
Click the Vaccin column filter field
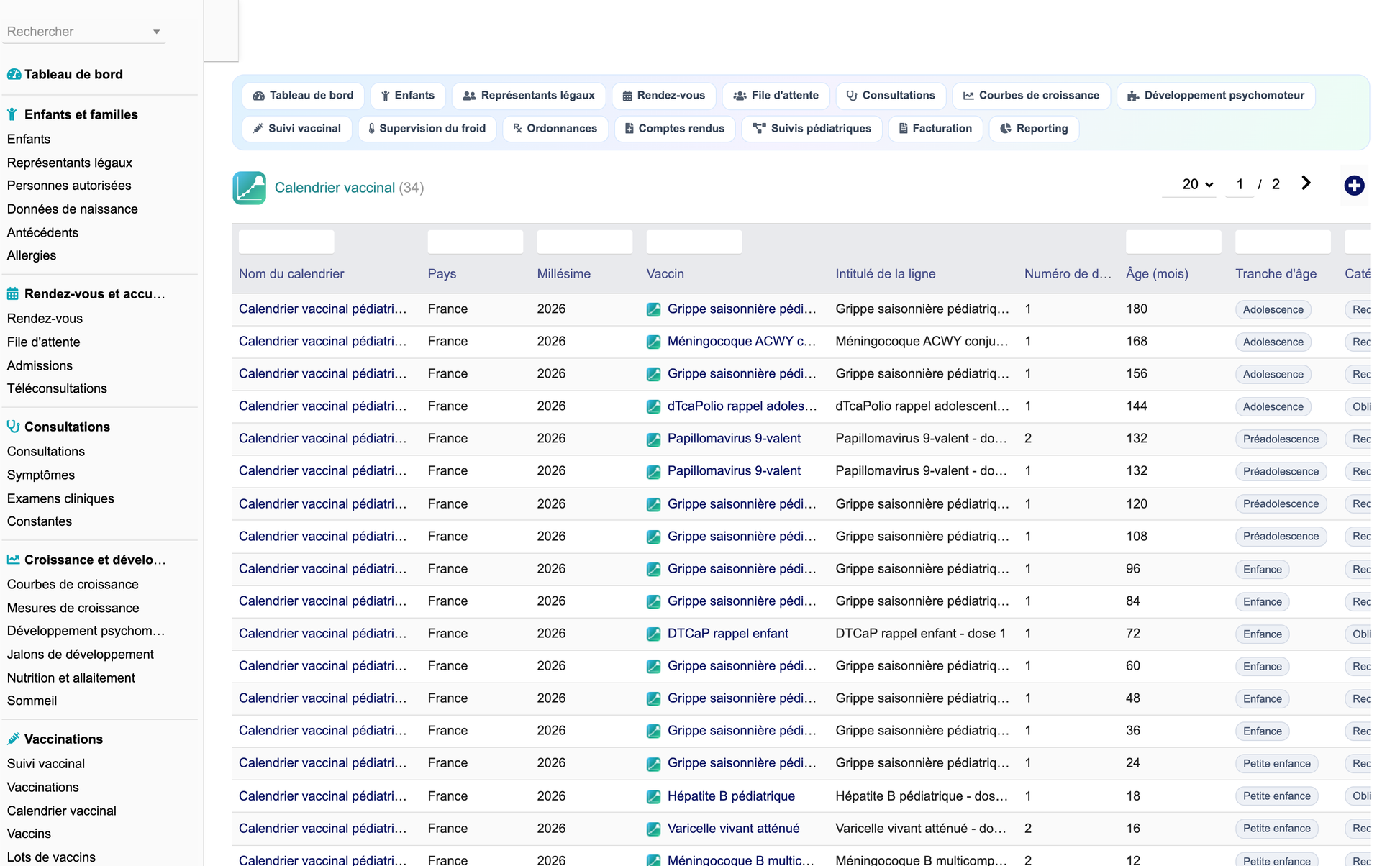[694, 242]
